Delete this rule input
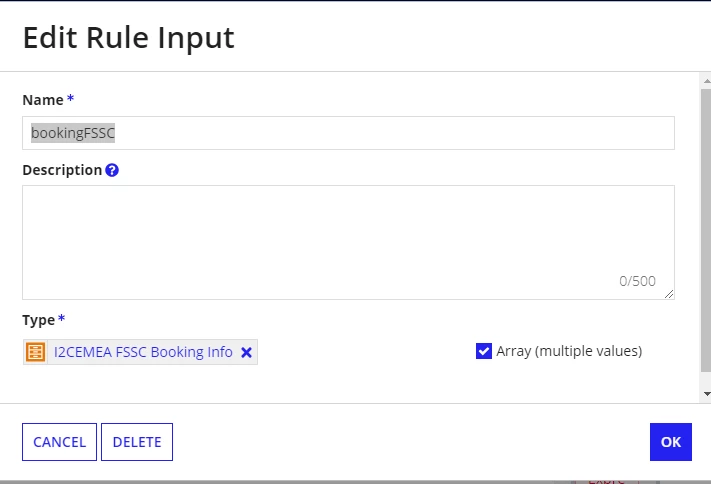The width and height of the screenshot is (711, 484). (137, 442)
